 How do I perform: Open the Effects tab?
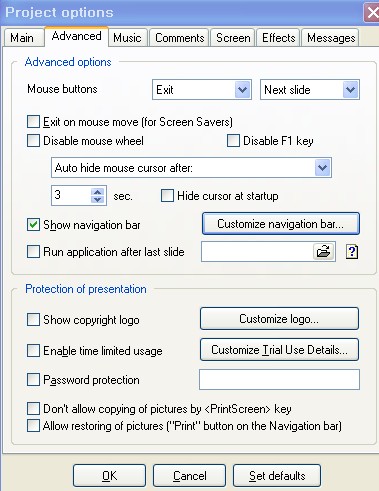[279, 38]
